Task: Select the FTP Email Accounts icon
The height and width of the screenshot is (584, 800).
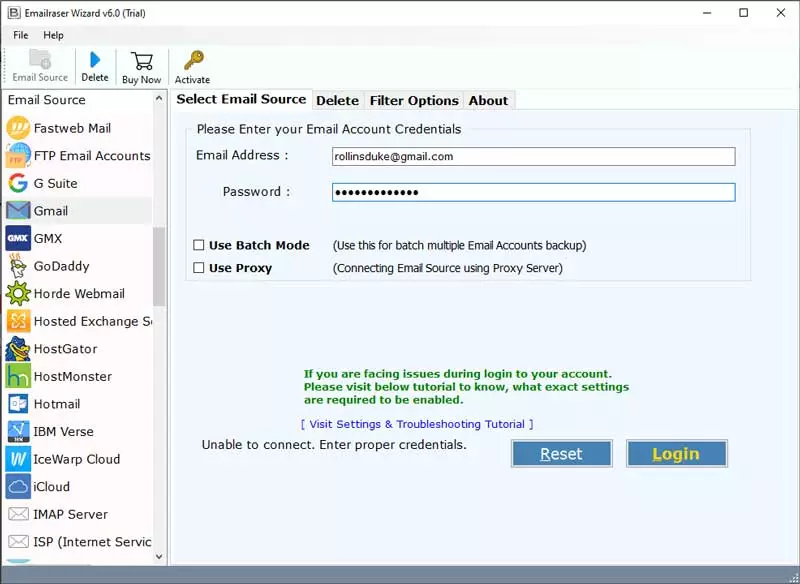Action: click(x=18, y=156)
